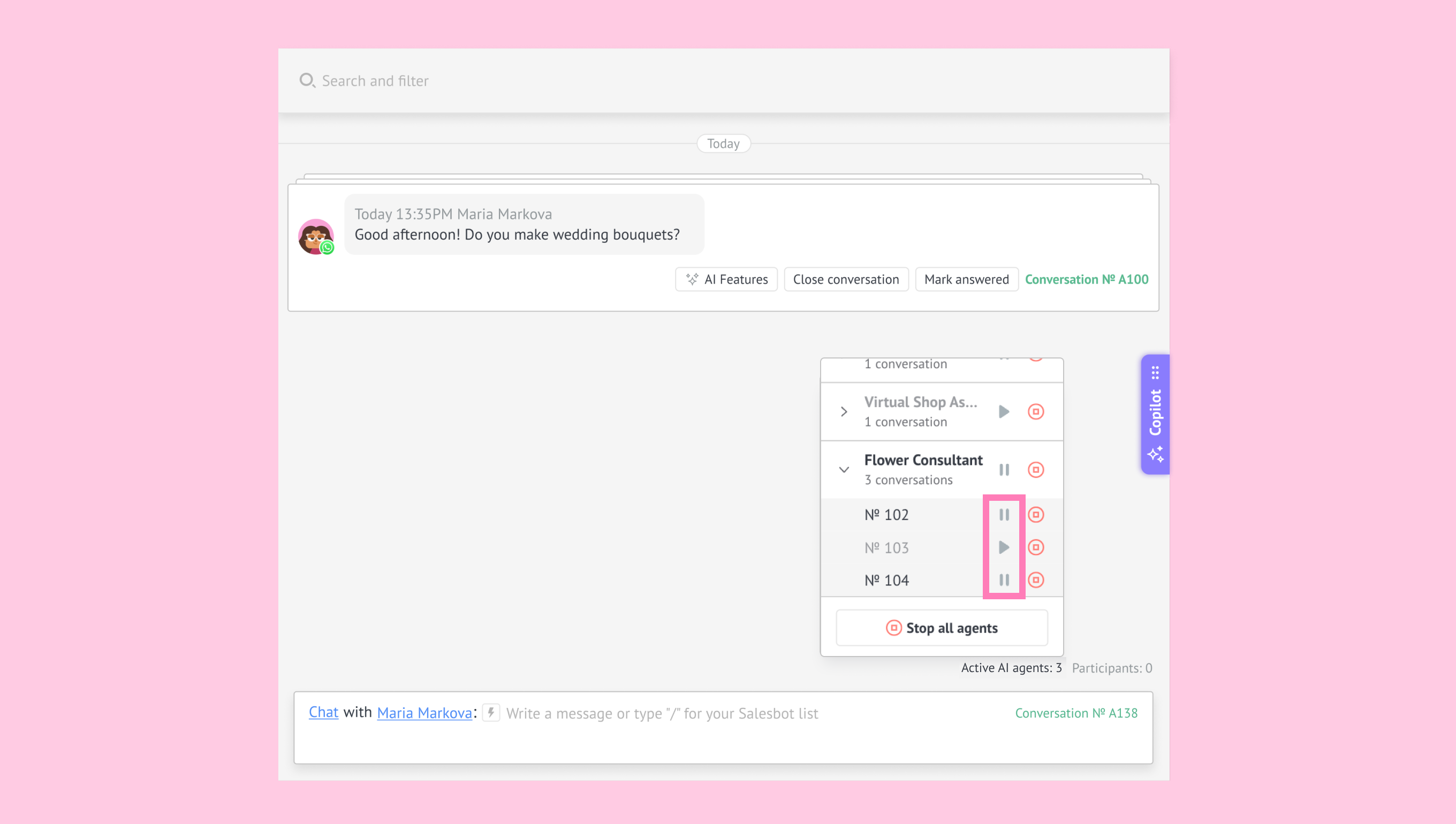Pause agent in conversation № 104
This screenshot has height=824, width=1456.
[1004, 580]
